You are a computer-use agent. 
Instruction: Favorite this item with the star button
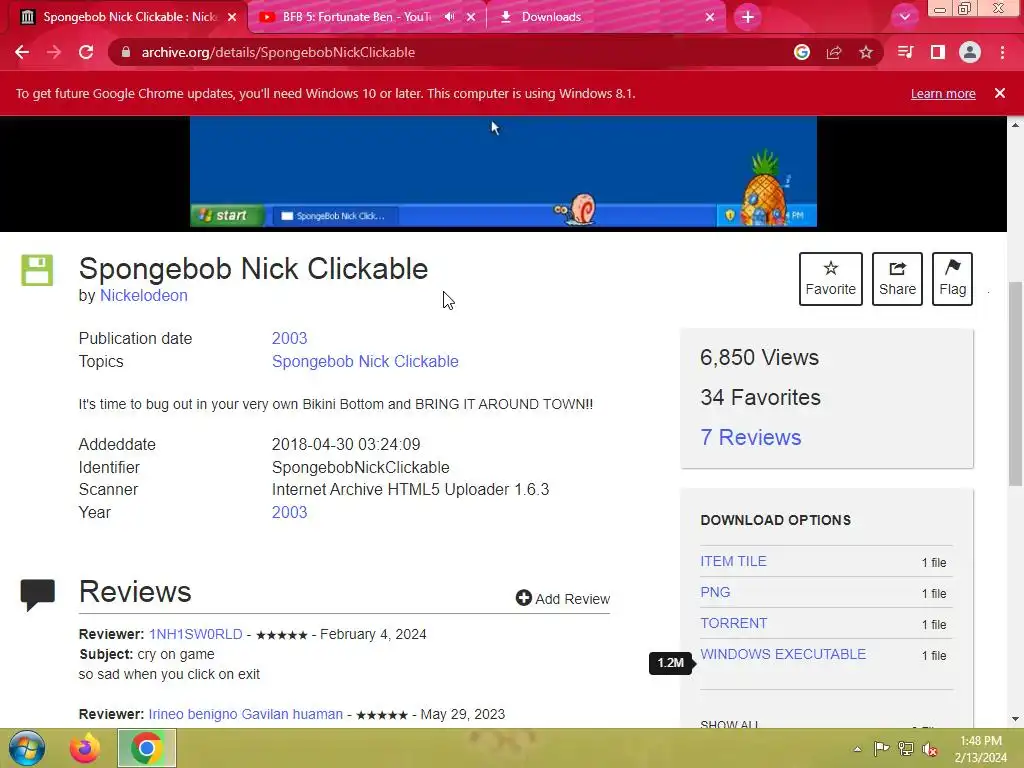(x=831, y=279)
